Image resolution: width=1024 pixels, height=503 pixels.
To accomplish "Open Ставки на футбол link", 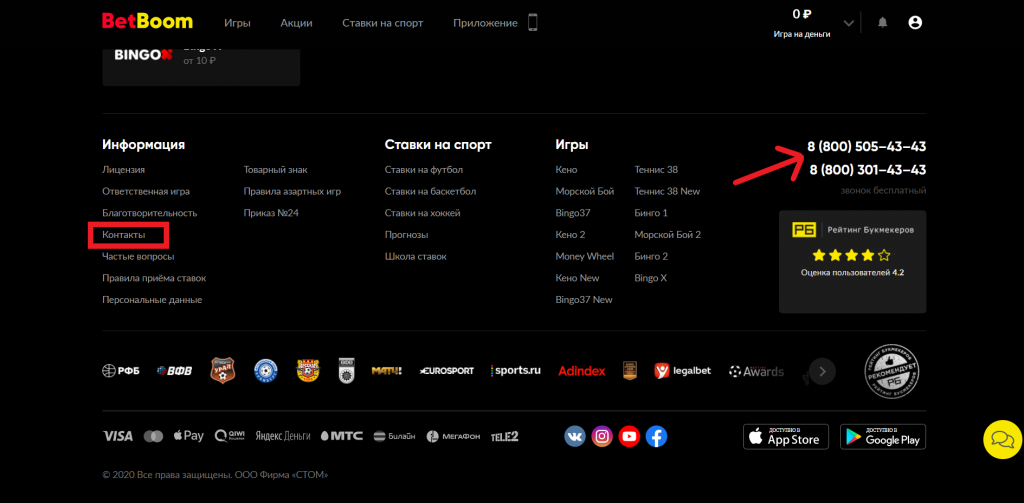I will (424, 170).
